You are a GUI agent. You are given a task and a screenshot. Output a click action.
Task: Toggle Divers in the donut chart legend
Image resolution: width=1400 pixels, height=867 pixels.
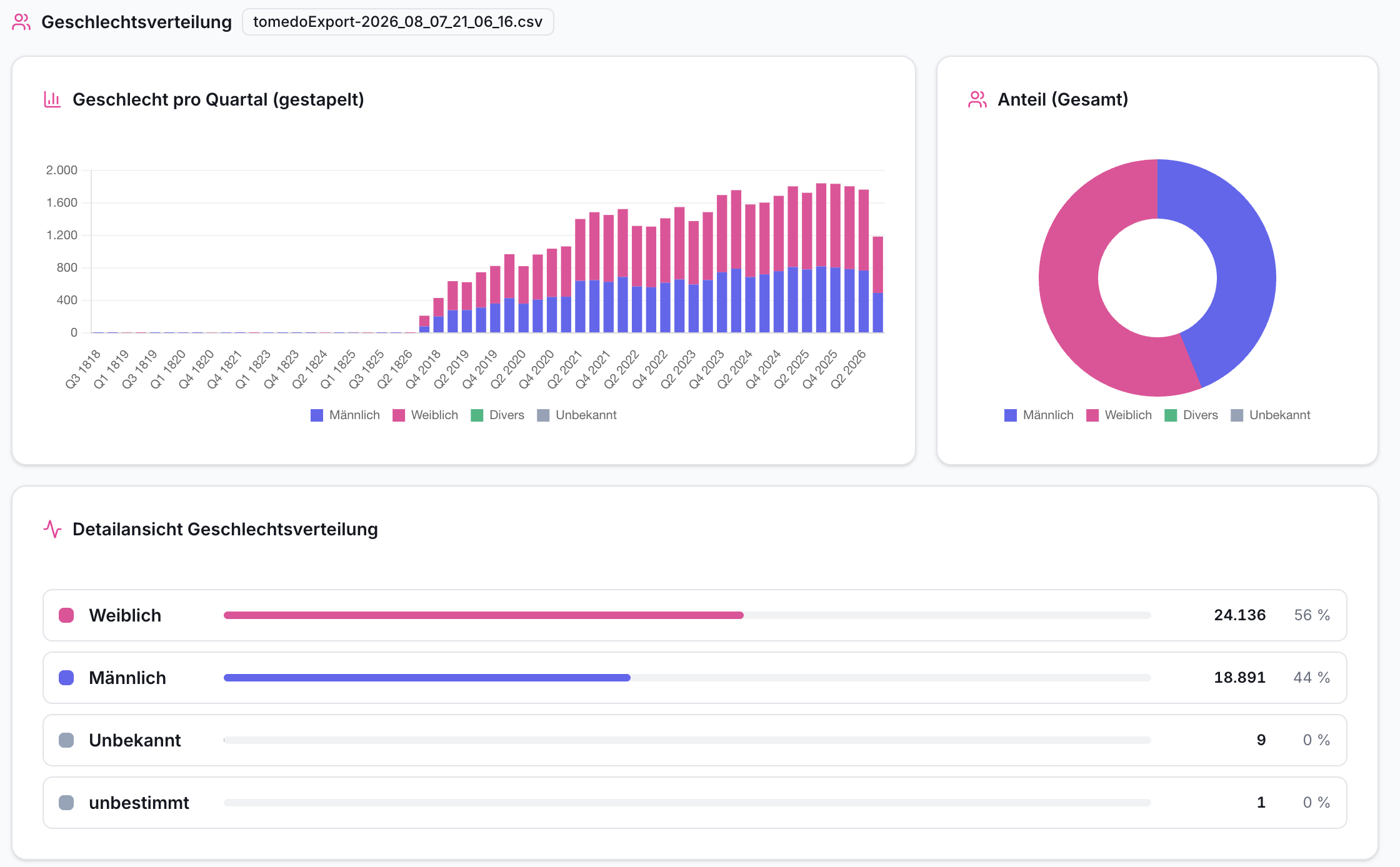coord(1191,415)
